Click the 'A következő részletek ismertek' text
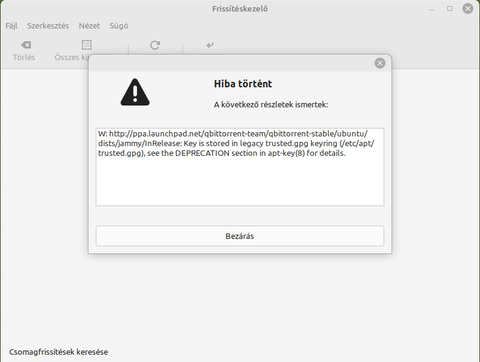This screenshot has height=362, width=480. [x=271, y=105]
